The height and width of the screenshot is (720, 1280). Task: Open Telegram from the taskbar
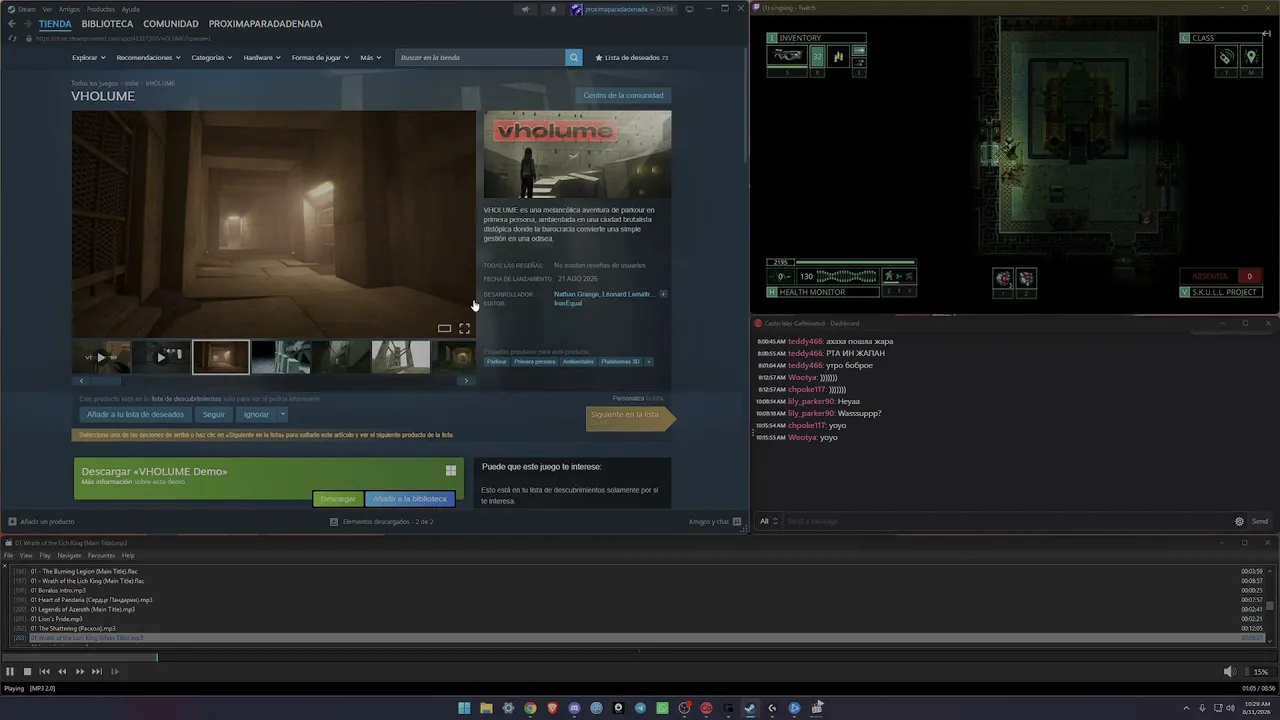pos(640,708)
